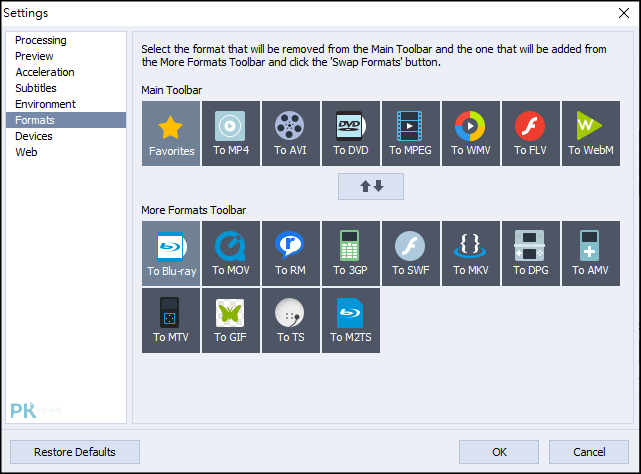Select the To SWF format tile
This screenshot has width=641, height=474.
click(411, 254)
